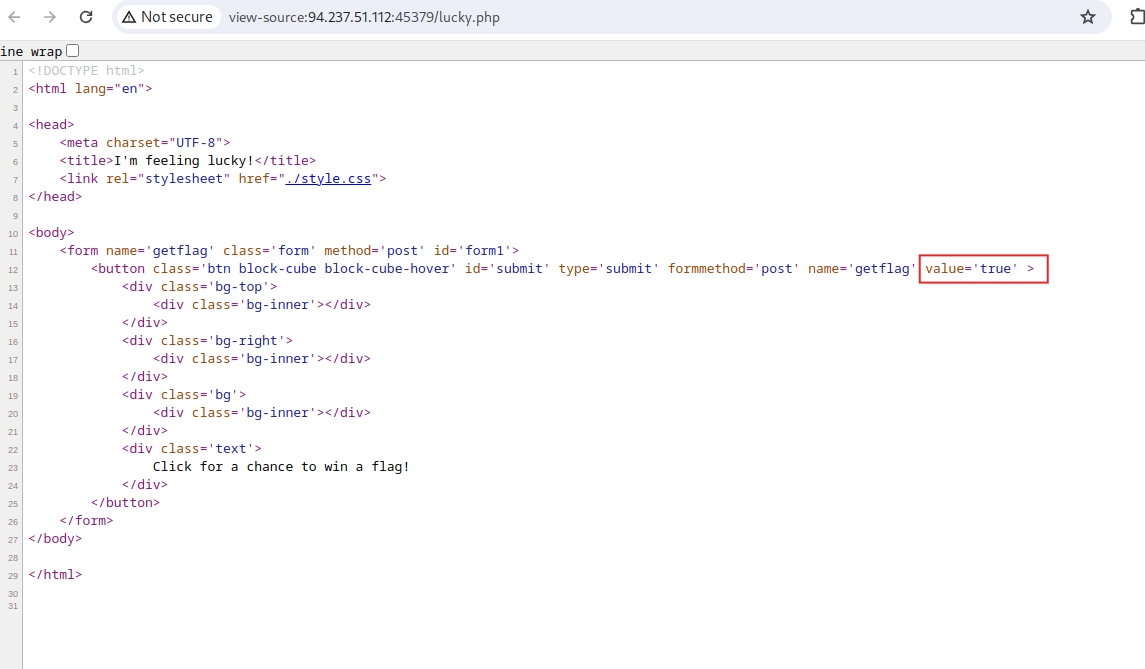Screen dimensions: 1145x669
Task: Click the 'Click for a chance to win a flag!' text
Action: coord(281,467)
